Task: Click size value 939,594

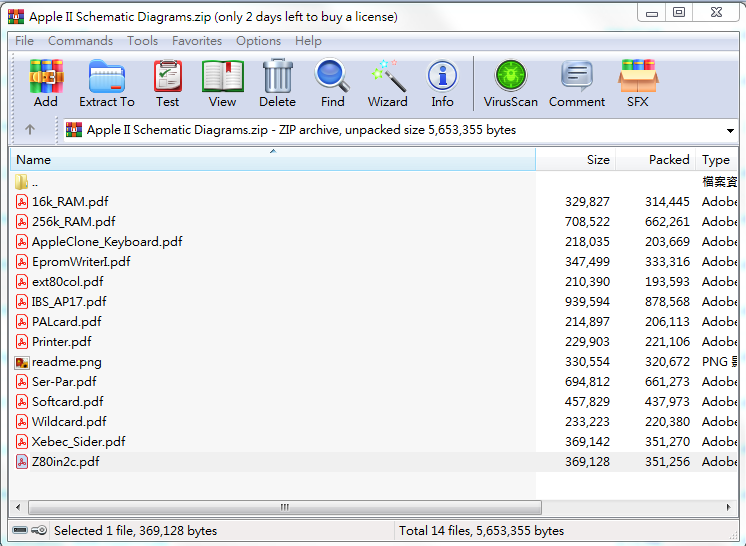Action: pos(587,302)
